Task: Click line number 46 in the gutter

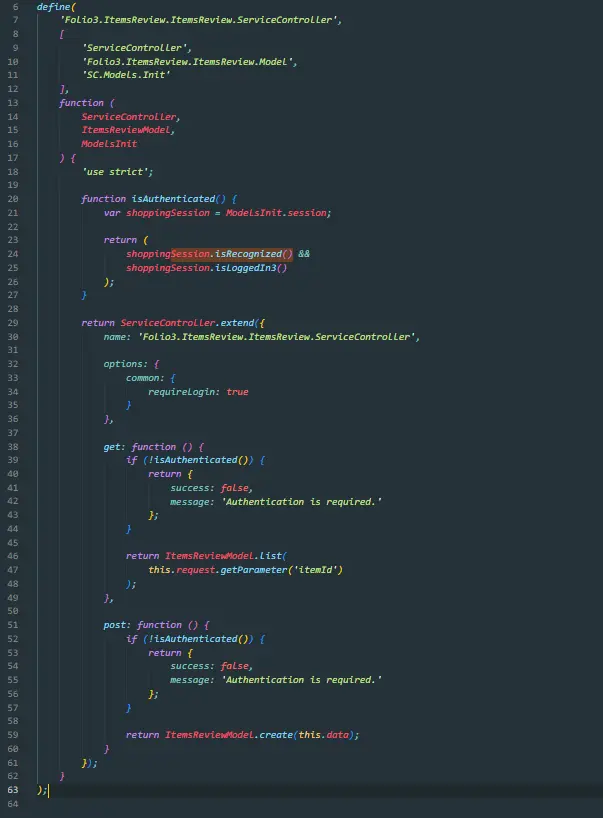Action: 13,556
